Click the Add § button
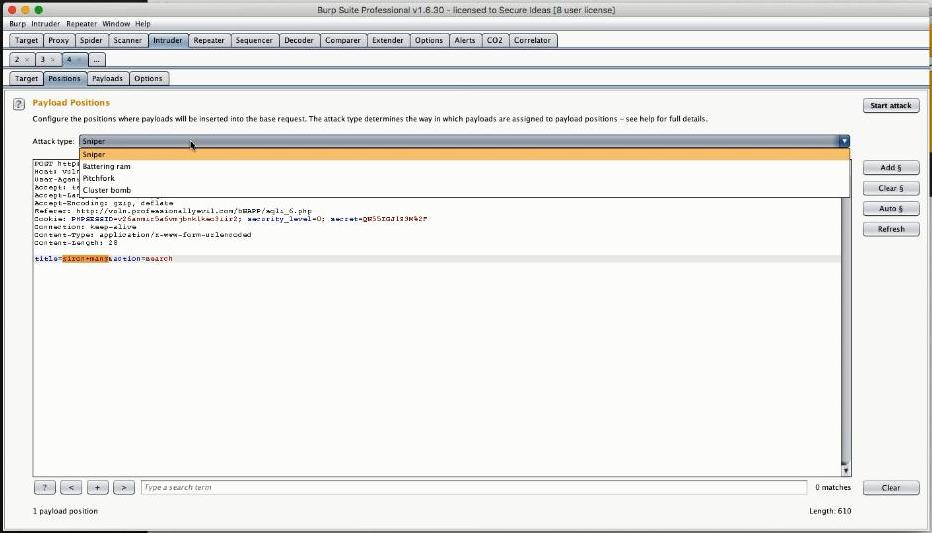 point(890,168)
